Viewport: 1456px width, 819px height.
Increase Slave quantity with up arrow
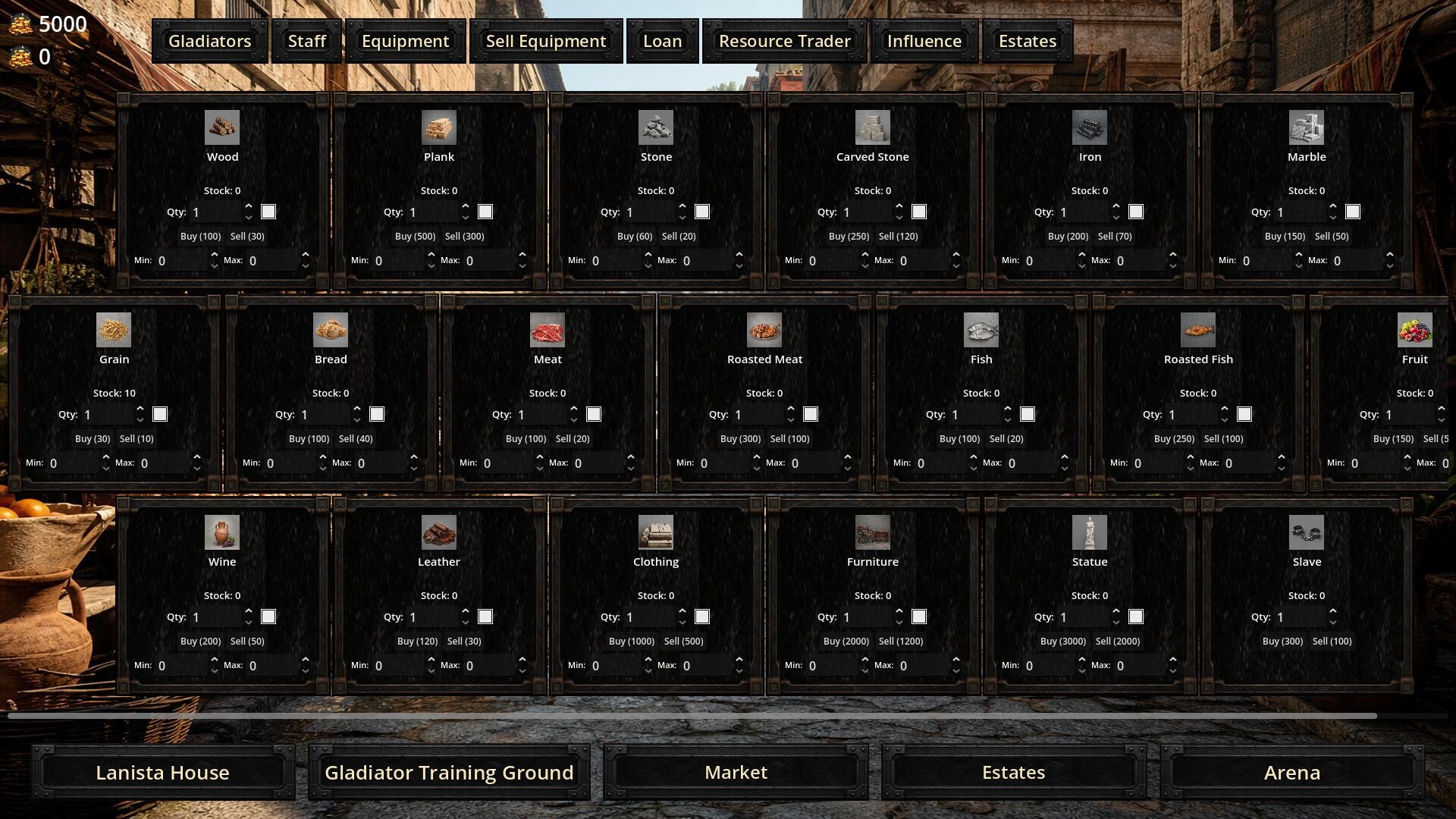tap(1333, 611)
